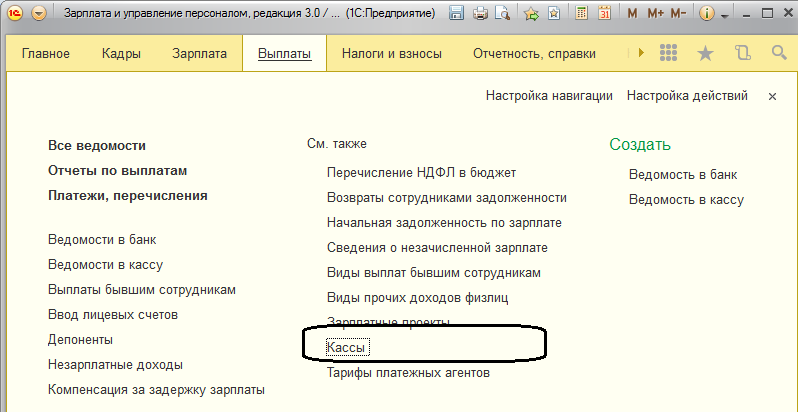The width and height of the screenshot is (798, 412).
Task: Open Компенсация за задержку зарплаты
Action: [156, 390]
